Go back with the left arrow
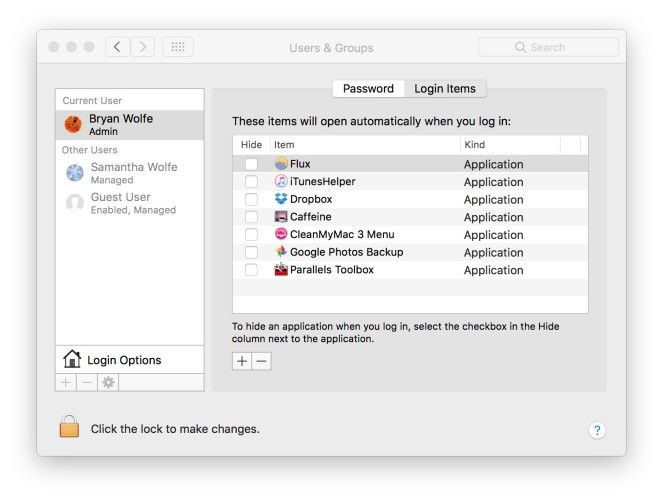 [118, 47]
